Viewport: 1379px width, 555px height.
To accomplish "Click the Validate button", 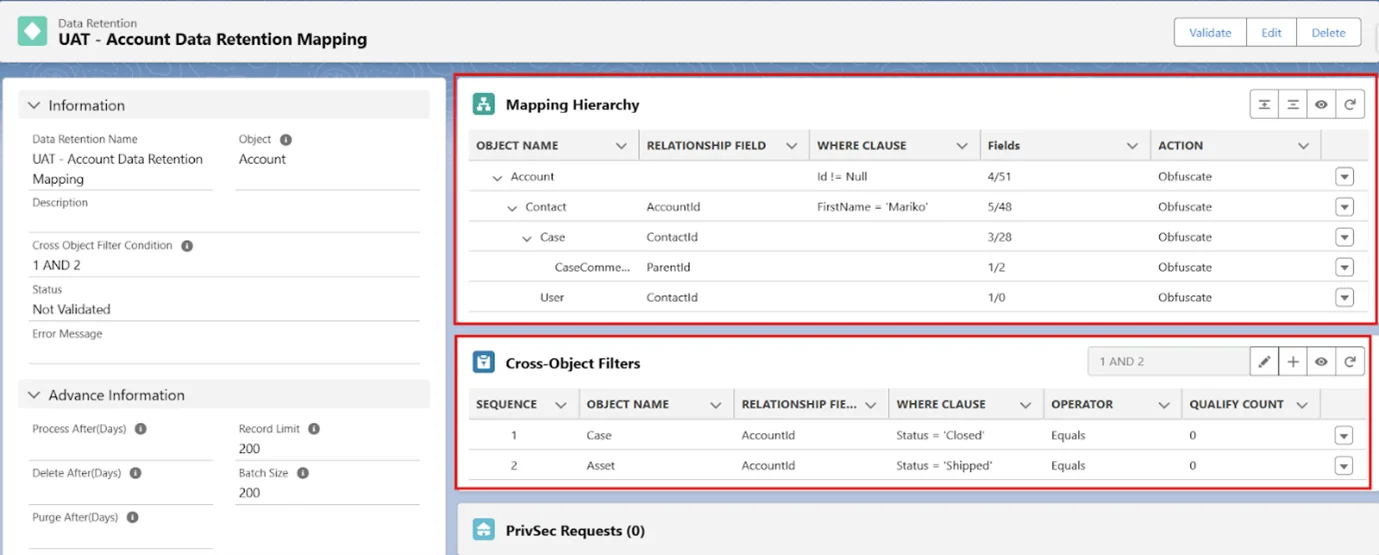I will click(x=1209, y=32).
